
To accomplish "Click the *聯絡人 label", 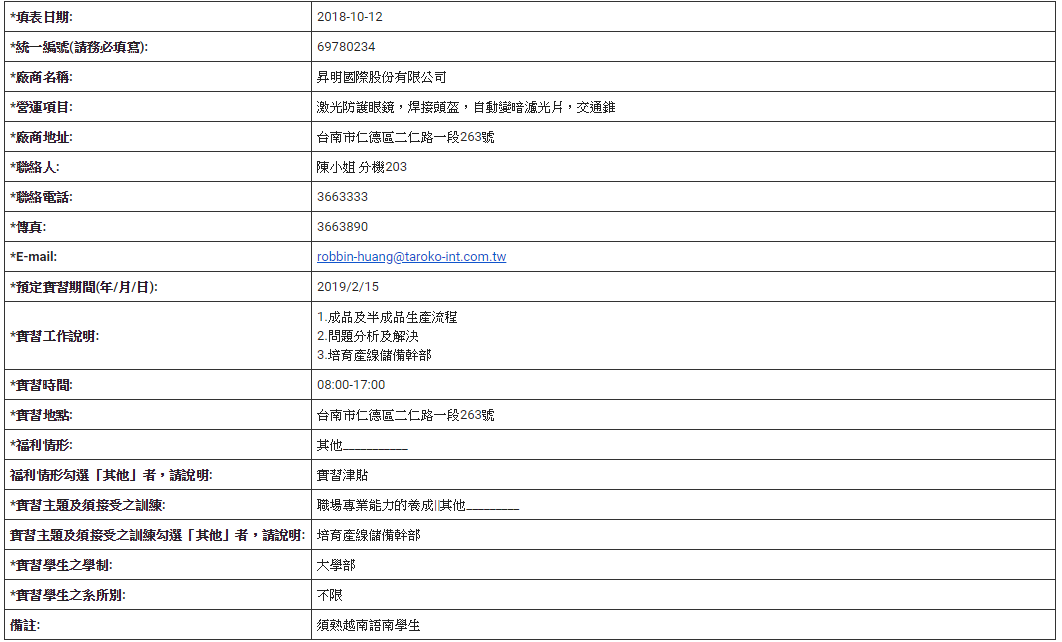I will (35, 167).
